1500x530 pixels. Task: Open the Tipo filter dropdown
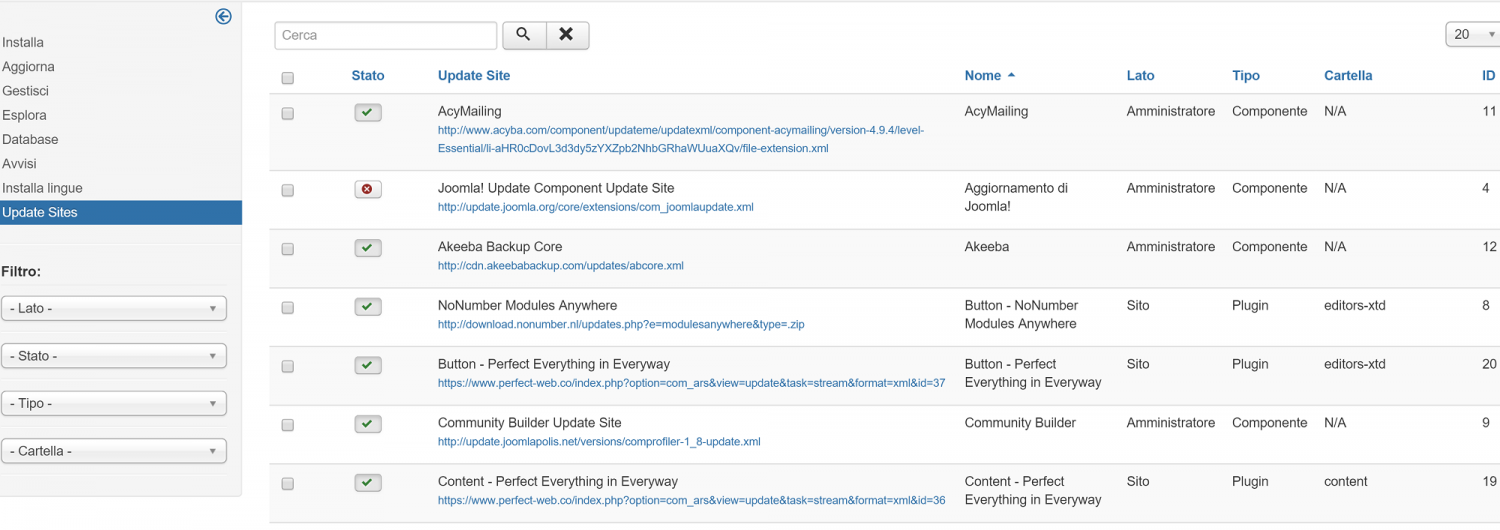[114, 403]
